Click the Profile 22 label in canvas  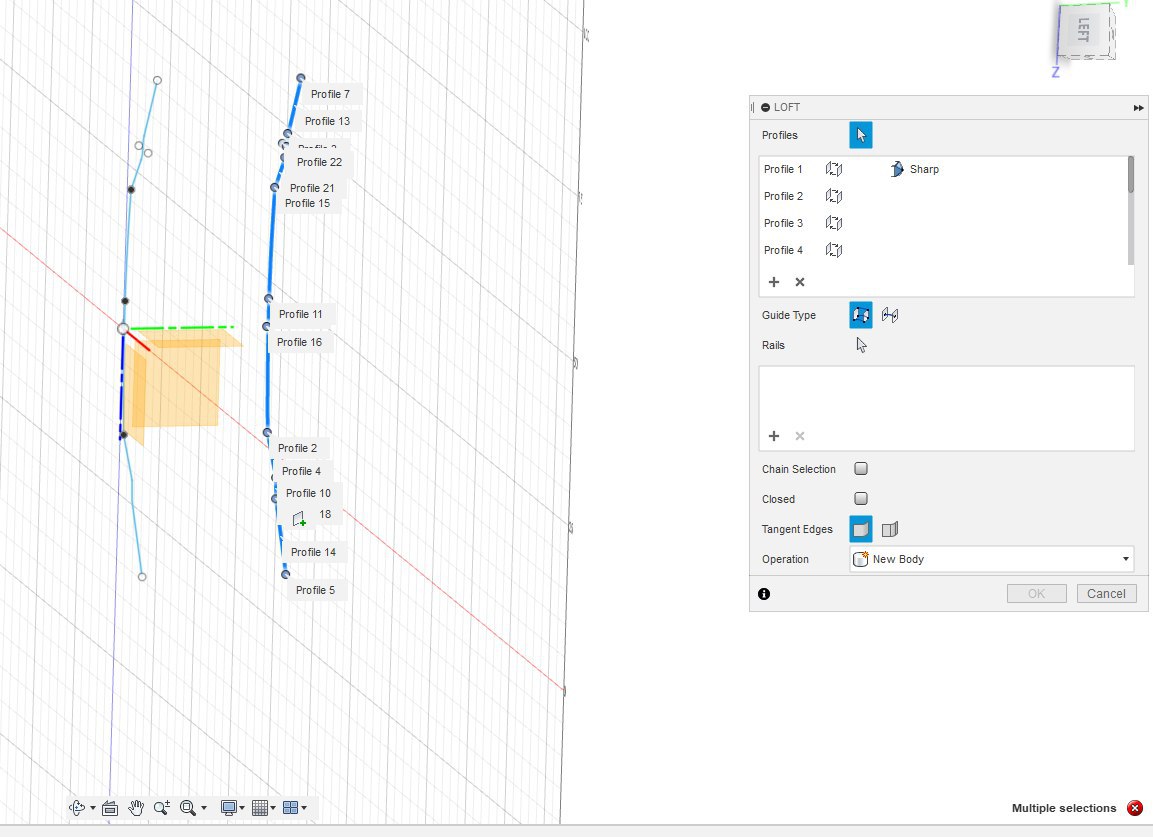coord(319,162)
